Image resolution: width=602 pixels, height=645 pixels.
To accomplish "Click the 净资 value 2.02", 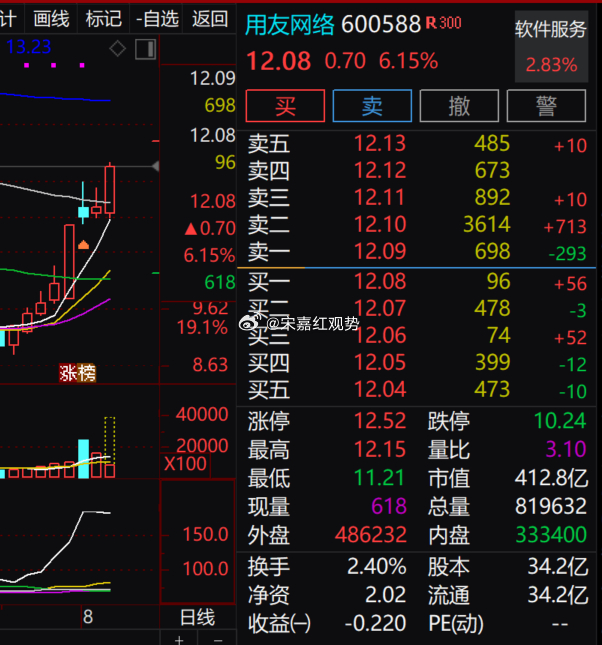I will (x=386, y=595).
